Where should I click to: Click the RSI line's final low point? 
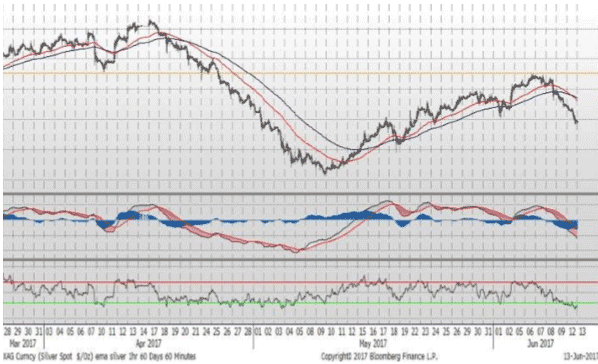coord(576,307)
